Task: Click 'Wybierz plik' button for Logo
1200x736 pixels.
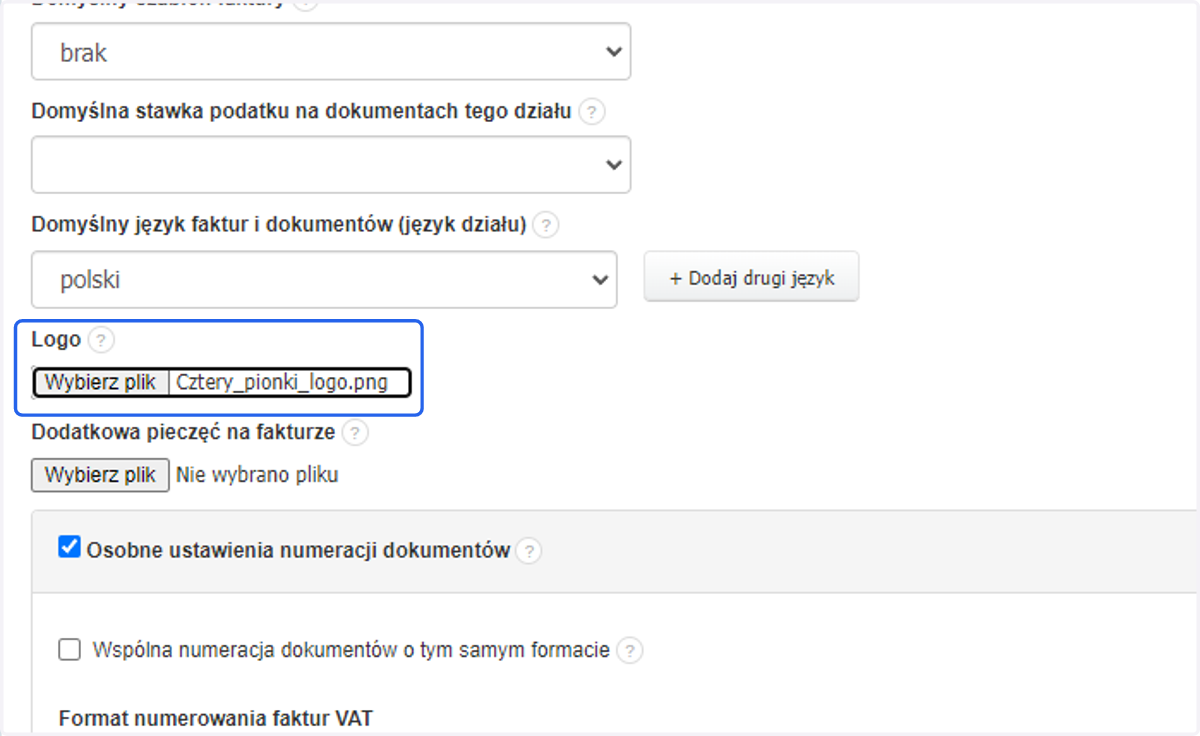Action: click(x=101, y=382)
